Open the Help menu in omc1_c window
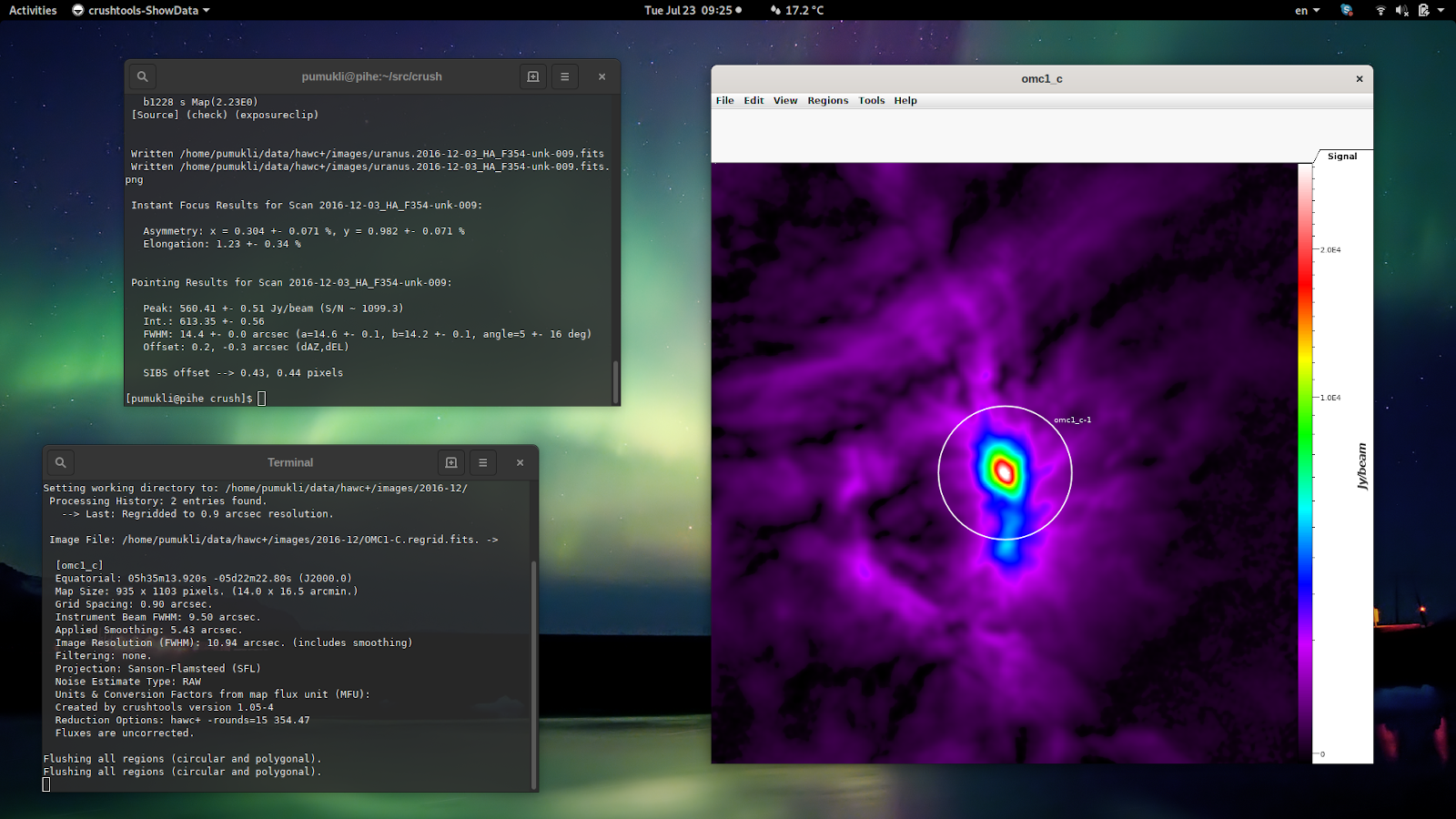The width and height of the screenshot is (1456, 819). coord(905,101)
